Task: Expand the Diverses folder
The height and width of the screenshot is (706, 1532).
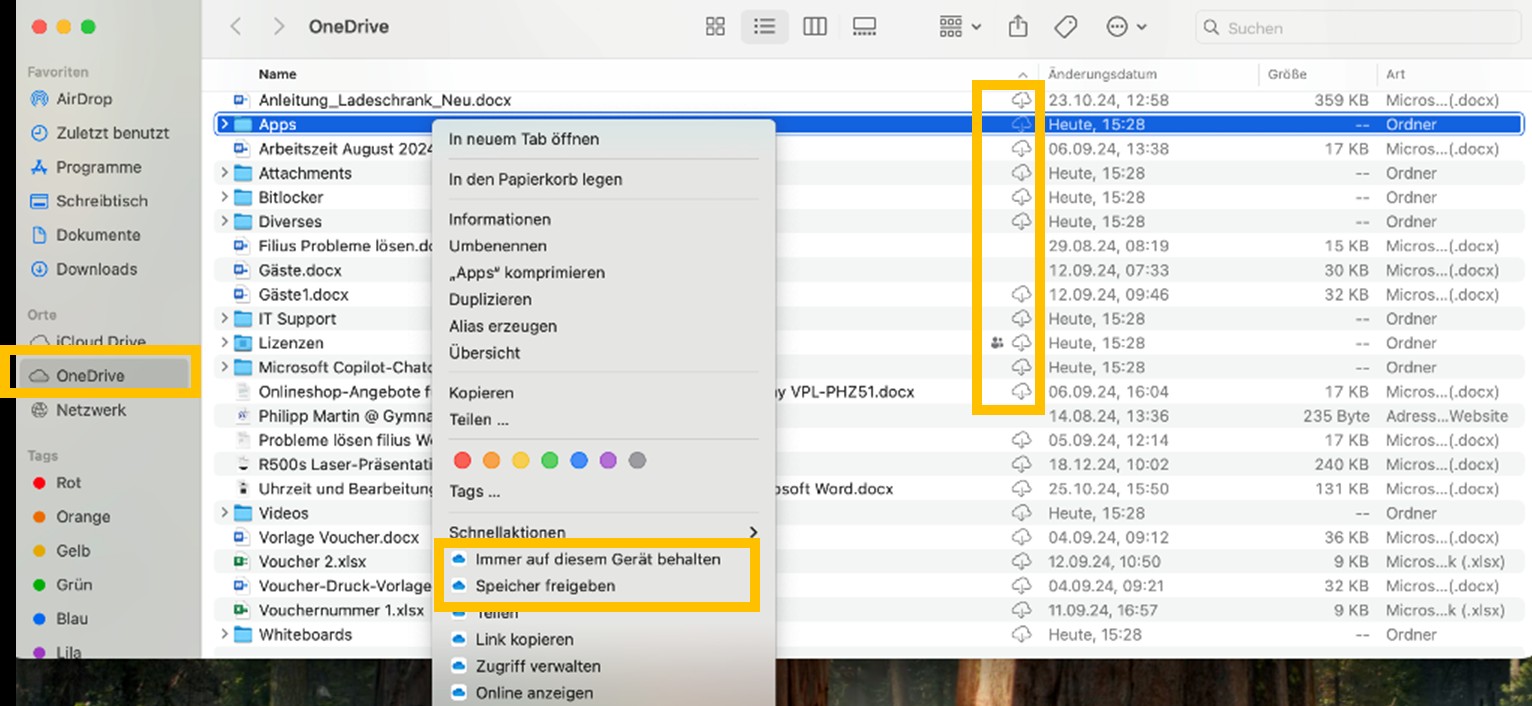Action: coord(225,222)
